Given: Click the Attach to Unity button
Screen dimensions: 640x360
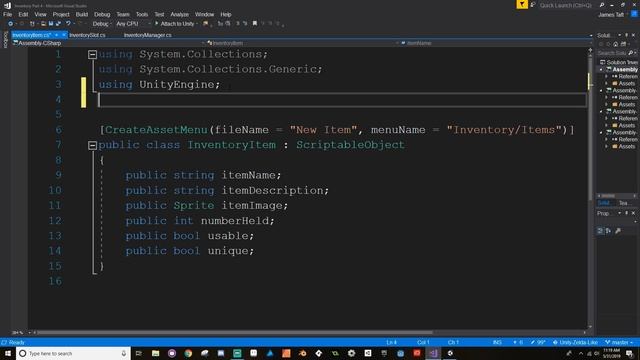Looking at the screenshot, I should click(x=175, y=24).
